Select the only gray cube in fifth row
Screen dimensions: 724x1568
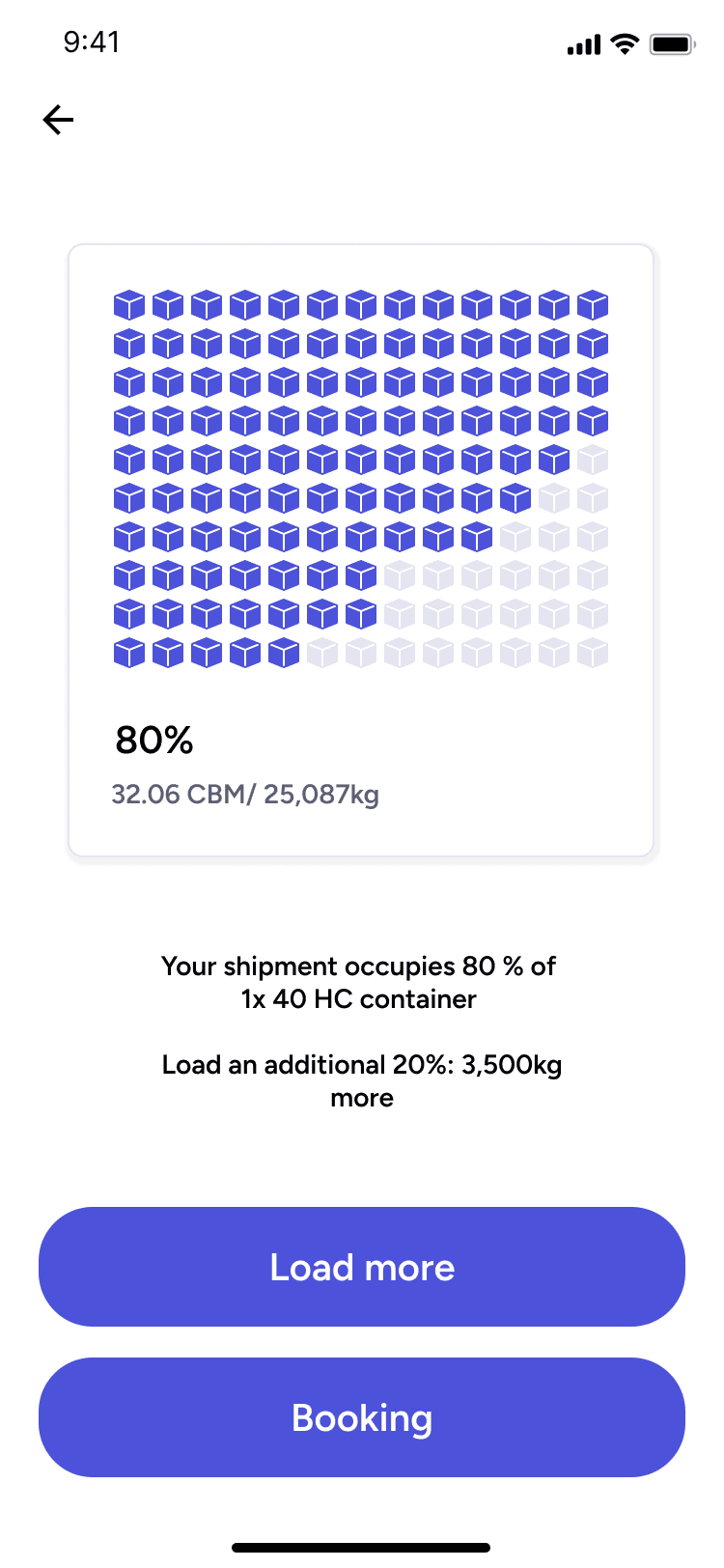point(593,460)
